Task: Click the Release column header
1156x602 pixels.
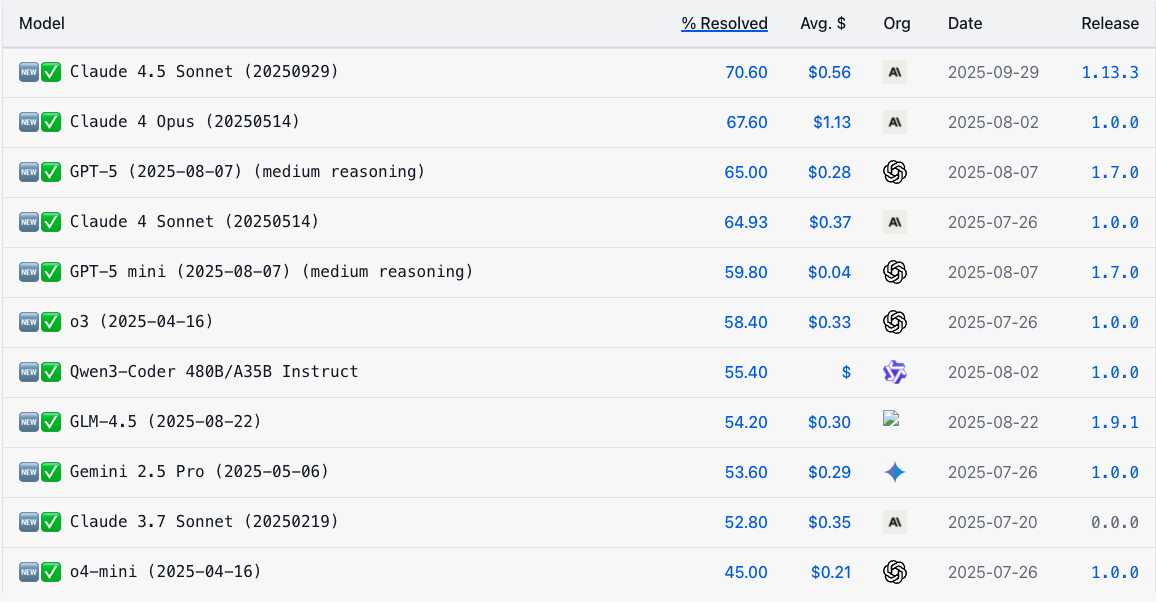Action: click(1109, 23)
